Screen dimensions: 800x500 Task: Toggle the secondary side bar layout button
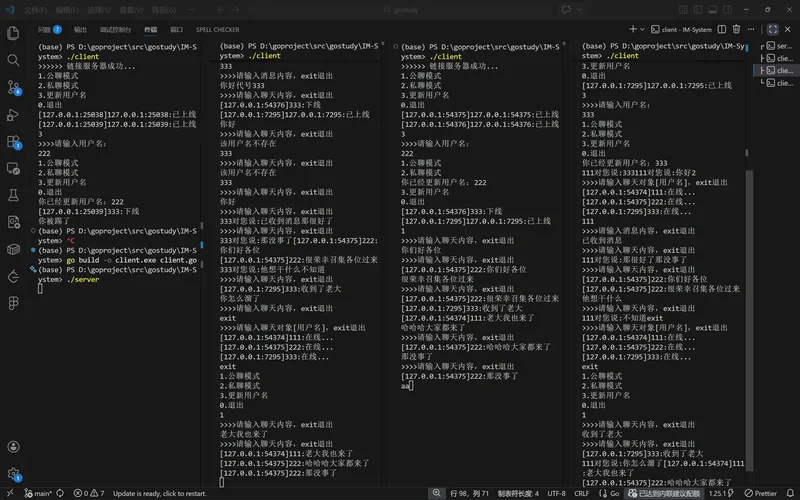(x=728, y=10)
